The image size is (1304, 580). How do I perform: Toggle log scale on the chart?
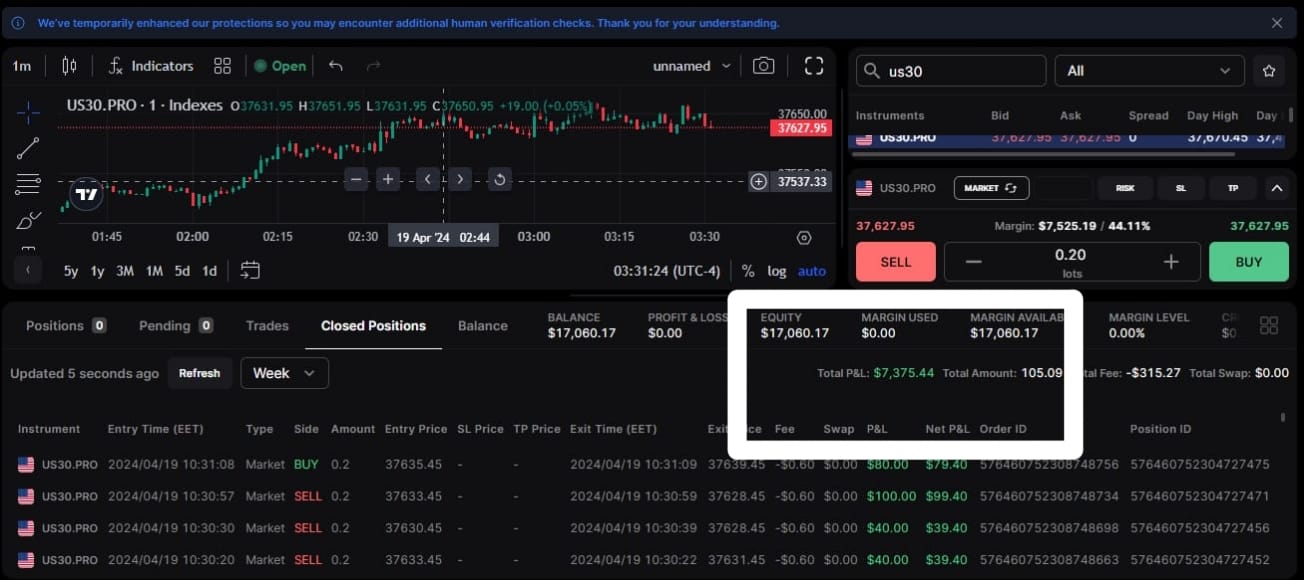[777, 271]
